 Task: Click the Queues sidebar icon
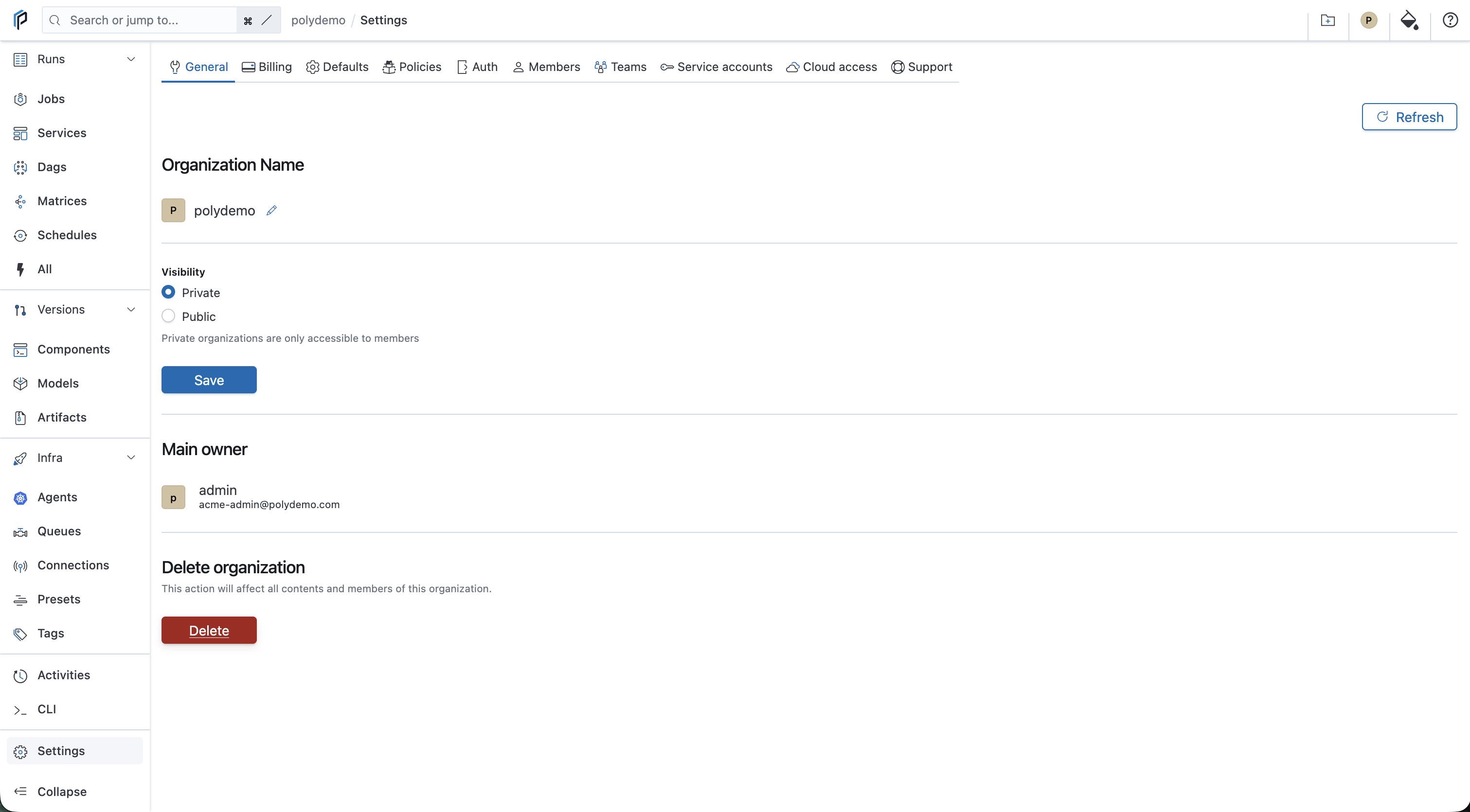[20, 532]
